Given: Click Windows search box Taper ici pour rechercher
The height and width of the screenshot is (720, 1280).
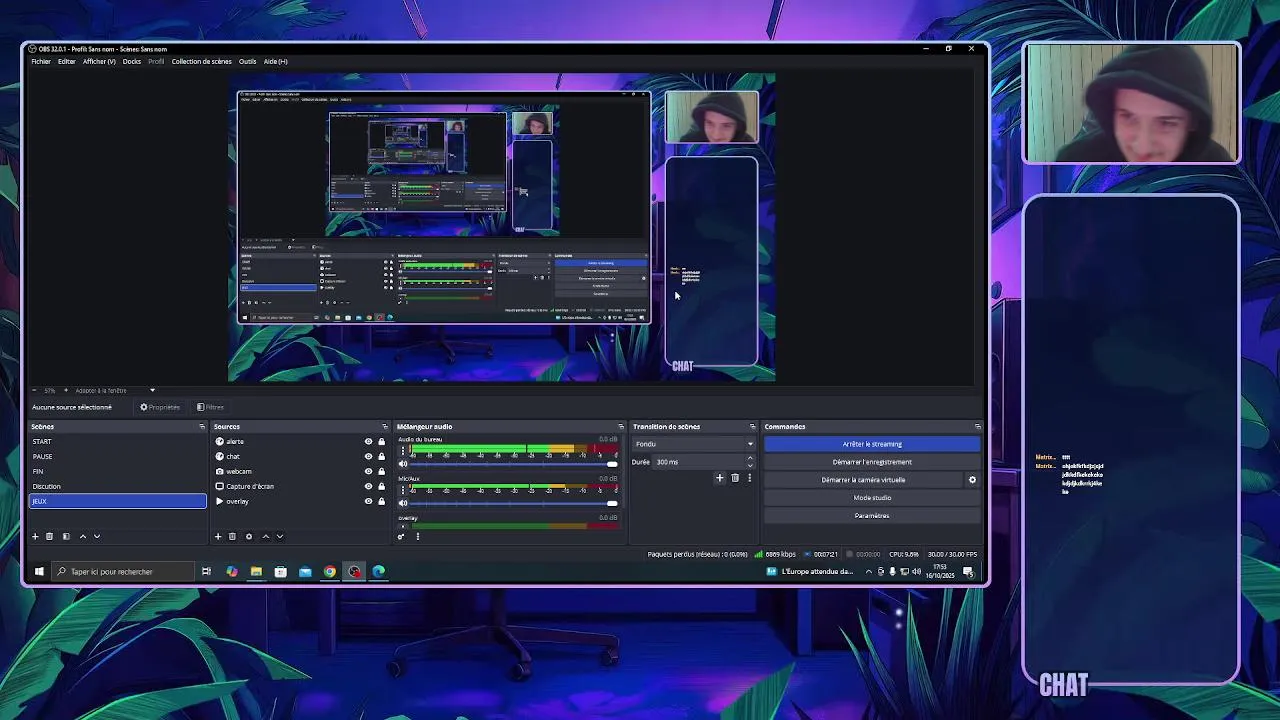Looking at the screenshot, I should coord(122,572).
